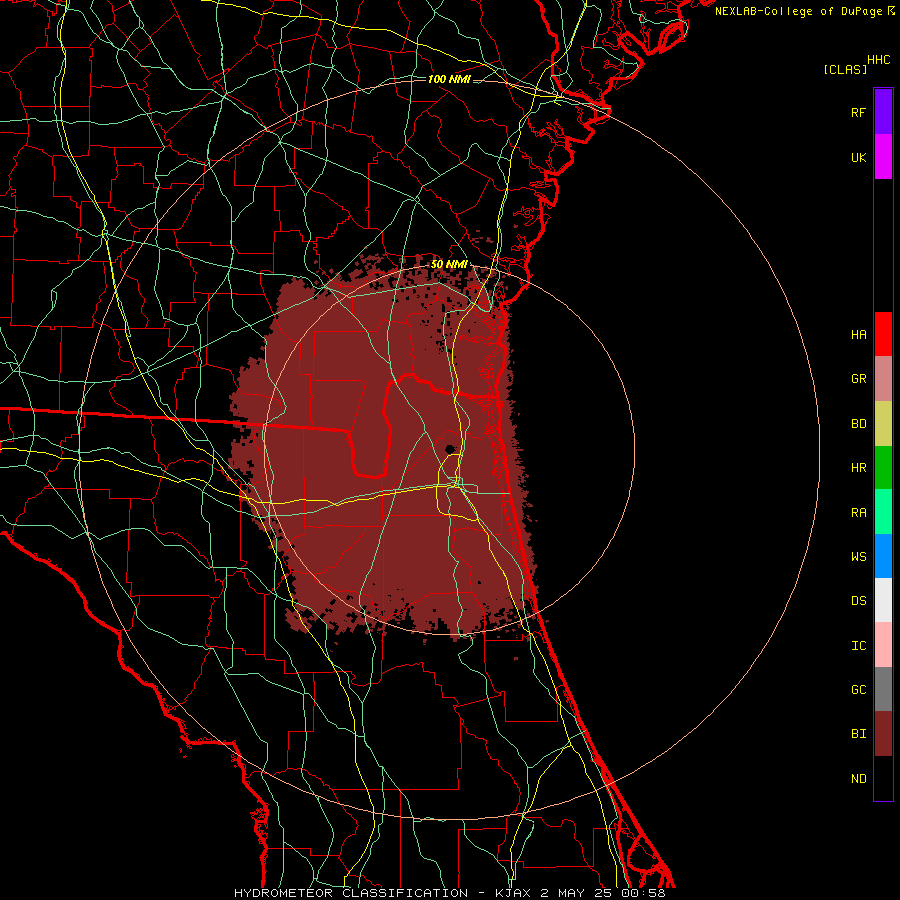Select the BD yellow legend swatch

tap(883, 424)
